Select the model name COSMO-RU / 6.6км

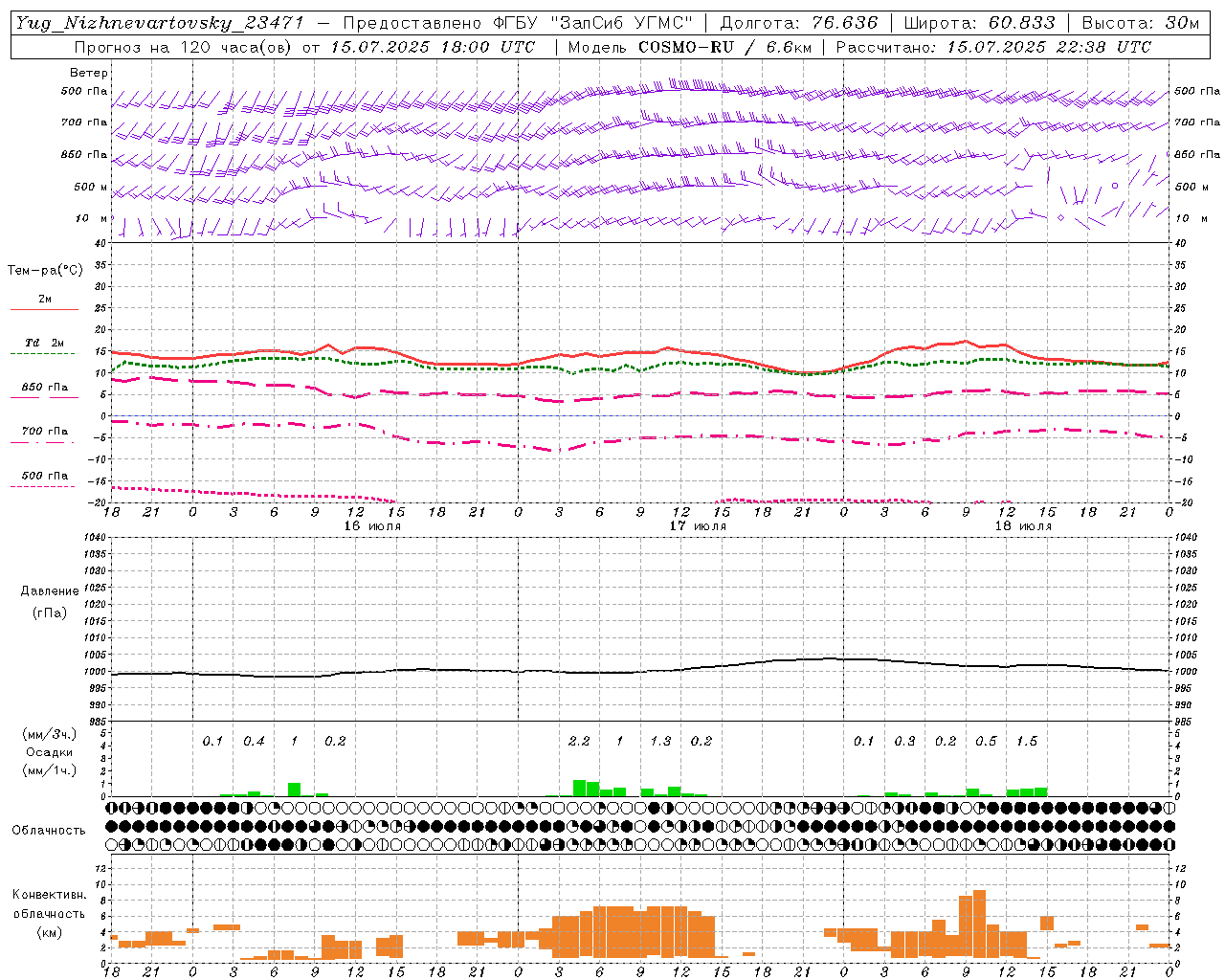pos(724,47)
